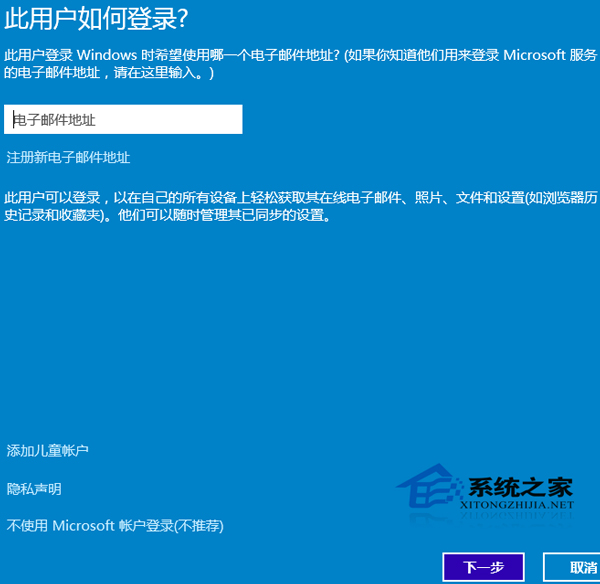600x584 pixels.
Task: Select the 添加儿童帐户 link
Action: [47, 450]
